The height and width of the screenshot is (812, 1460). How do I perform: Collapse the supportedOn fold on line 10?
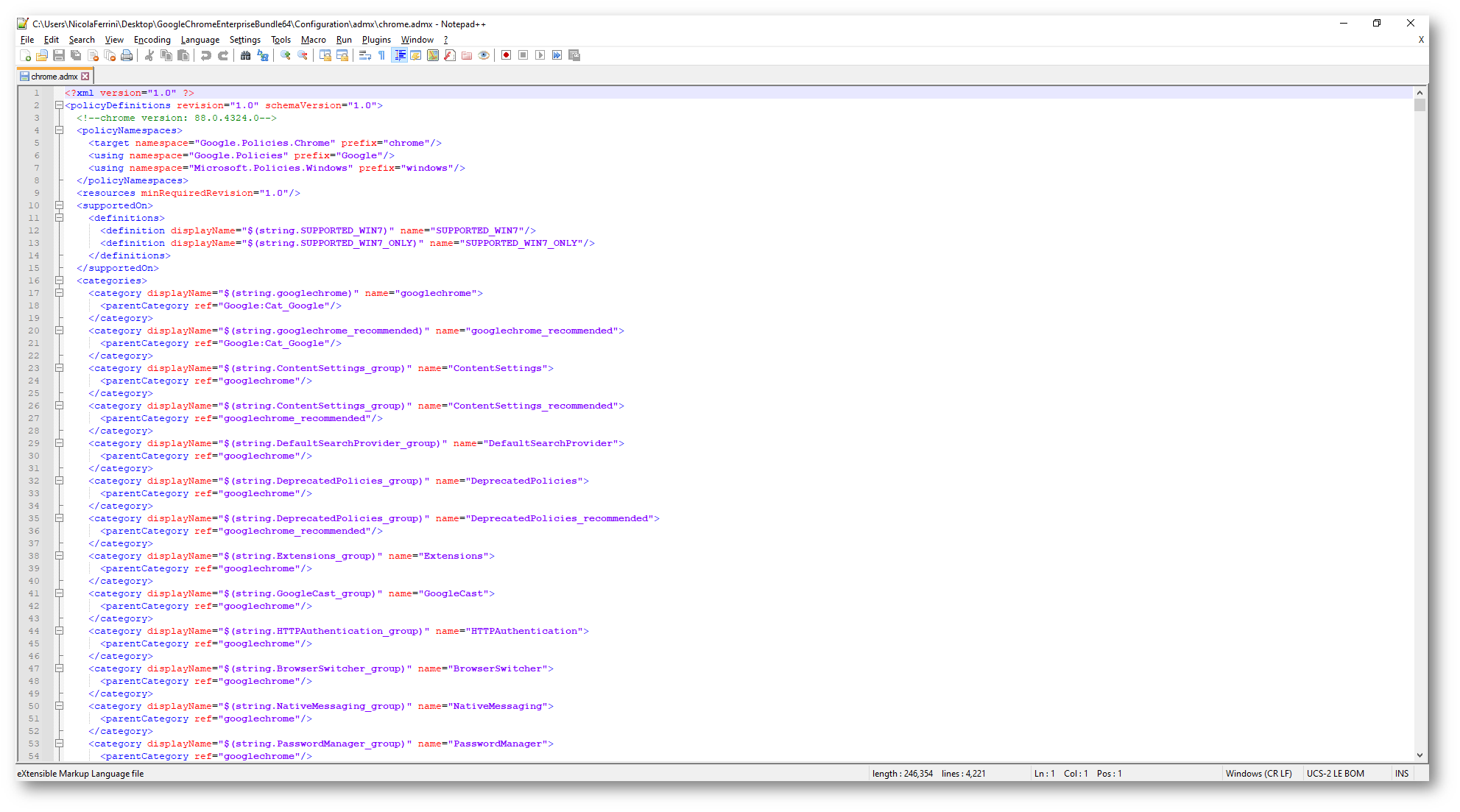click(59, 205)
